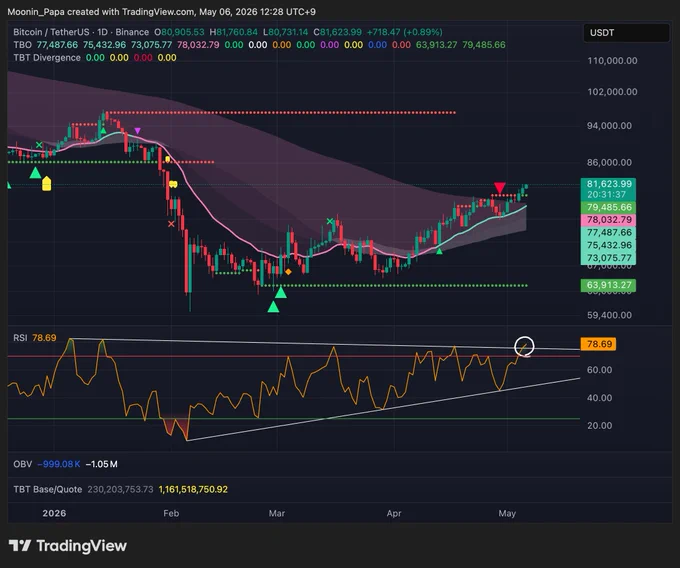Click the May label on time axis
This screenshot has width=680, height=568.
coord(507,513)
